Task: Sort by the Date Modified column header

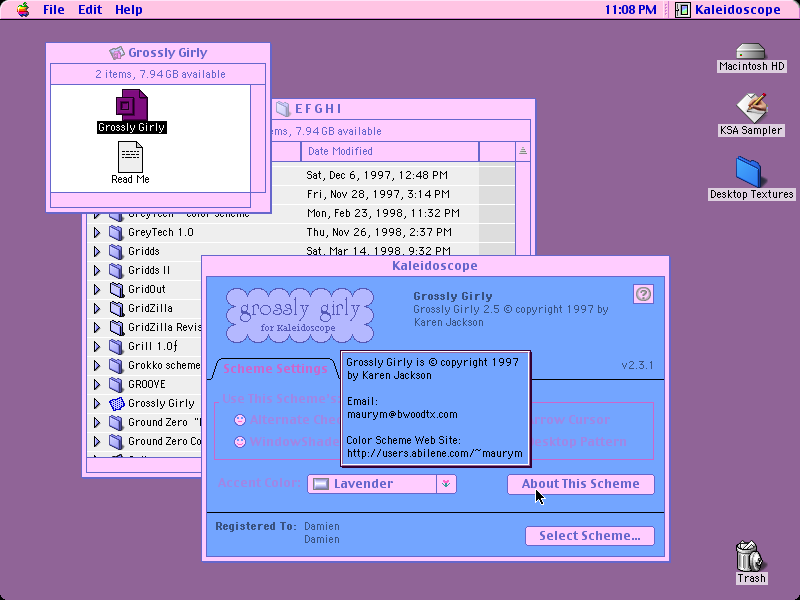Action: [390, 151]
